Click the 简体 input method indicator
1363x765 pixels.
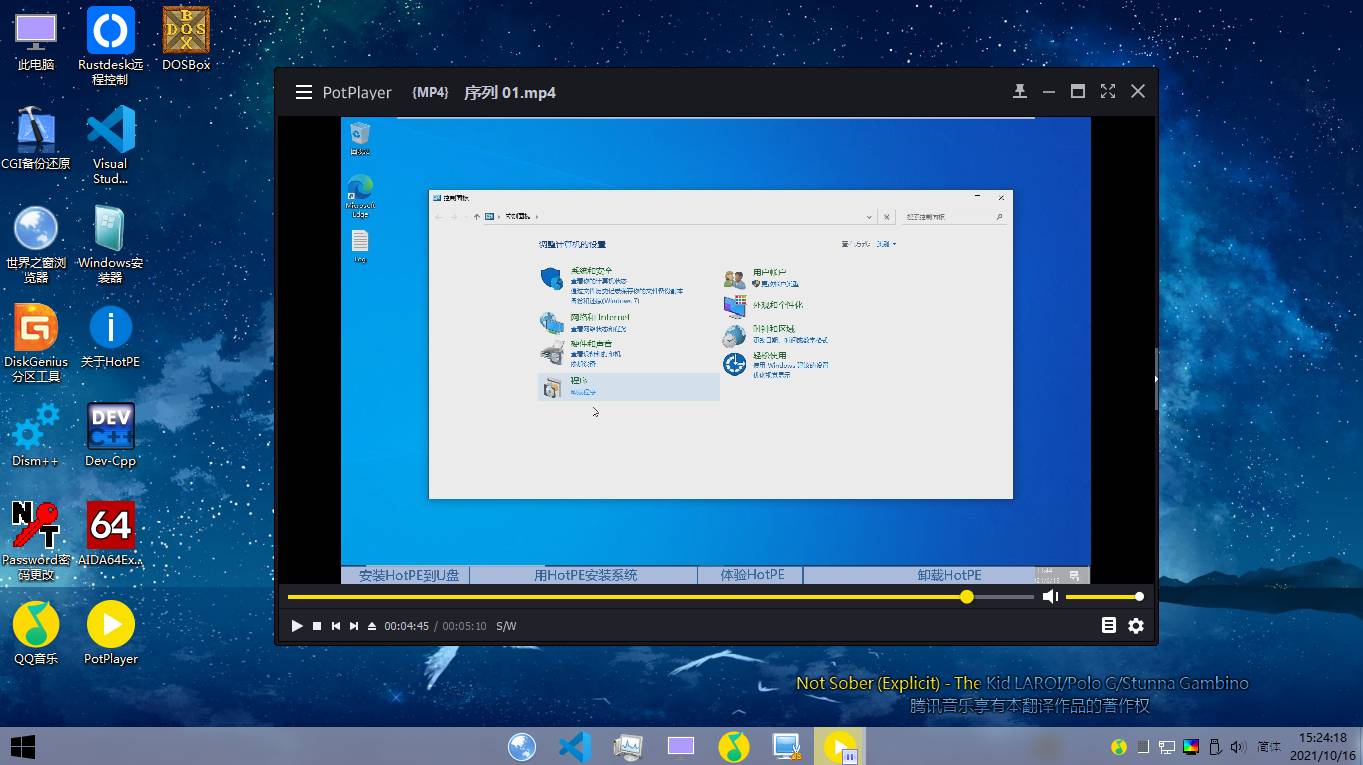1269,746
